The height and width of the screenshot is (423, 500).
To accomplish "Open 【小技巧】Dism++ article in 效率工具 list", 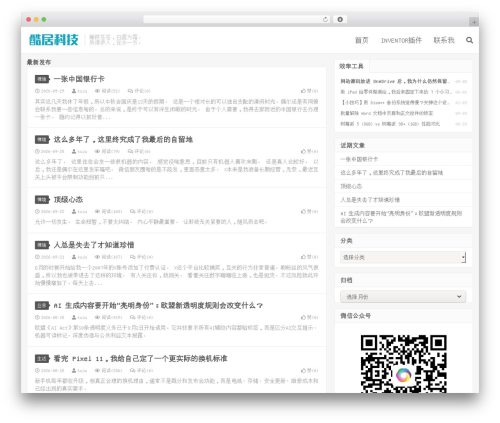I will (x=395, y=103).
